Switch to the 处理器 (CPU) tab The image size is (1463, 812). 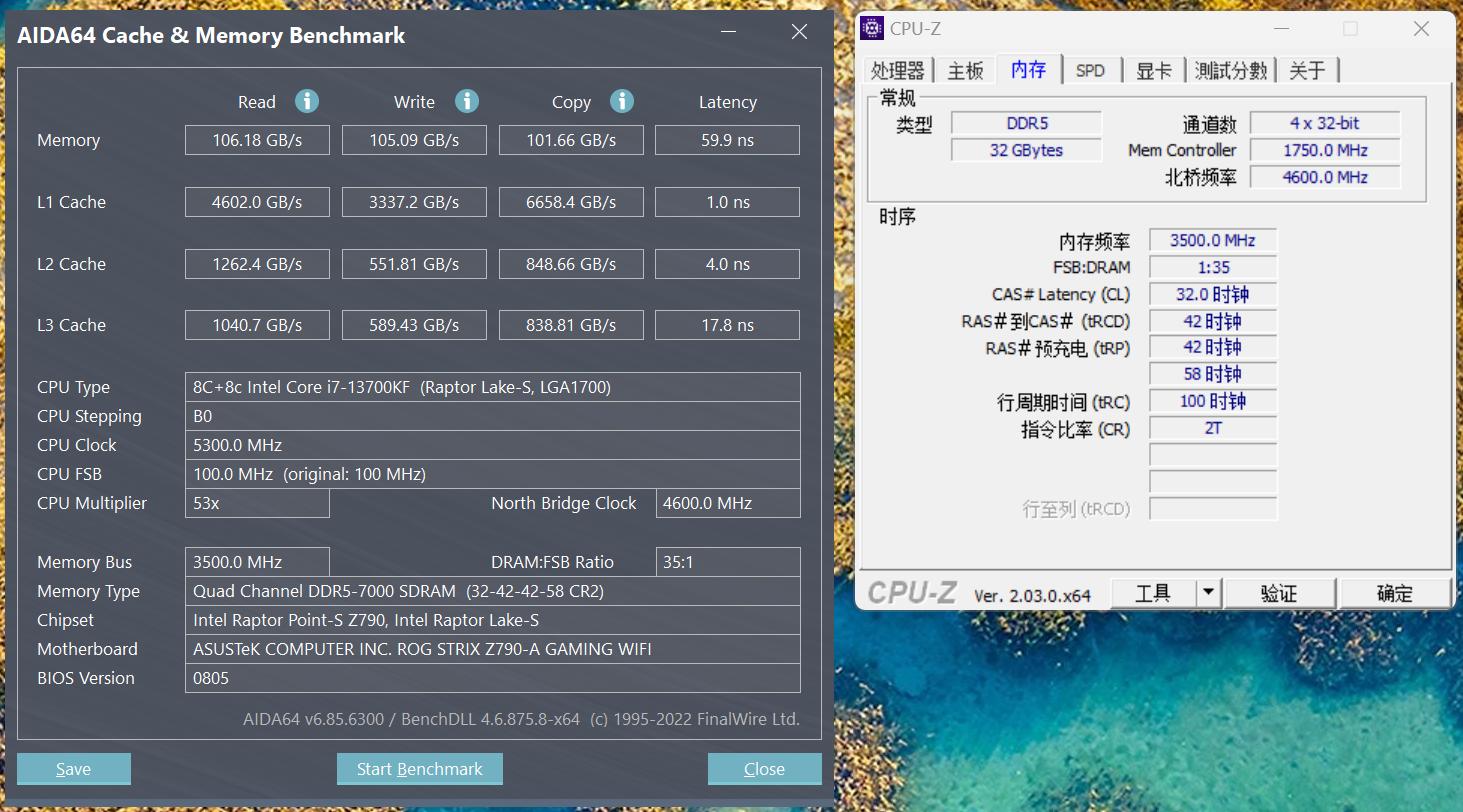point(899,69)
